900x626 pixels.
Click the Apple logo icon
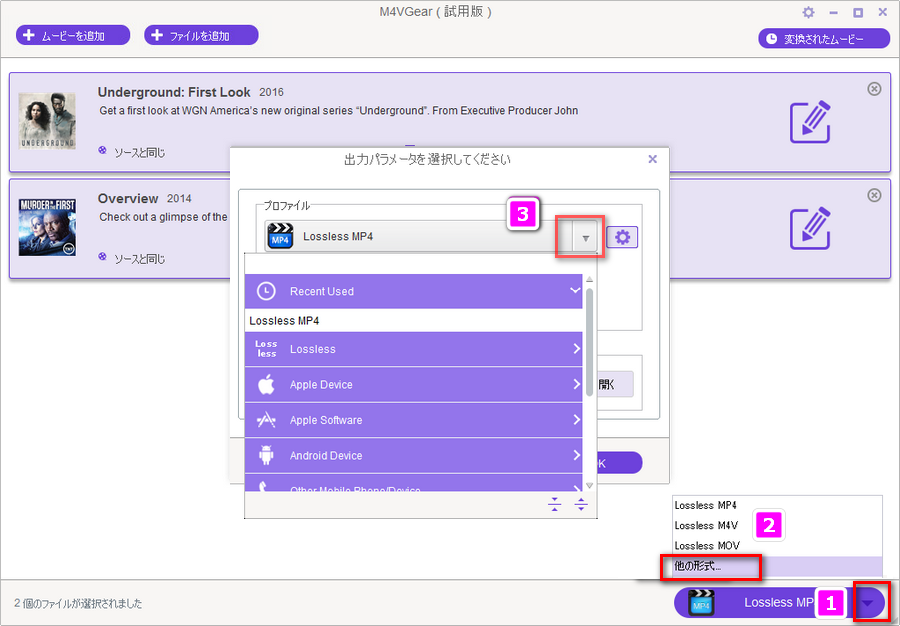pos(266,384)
